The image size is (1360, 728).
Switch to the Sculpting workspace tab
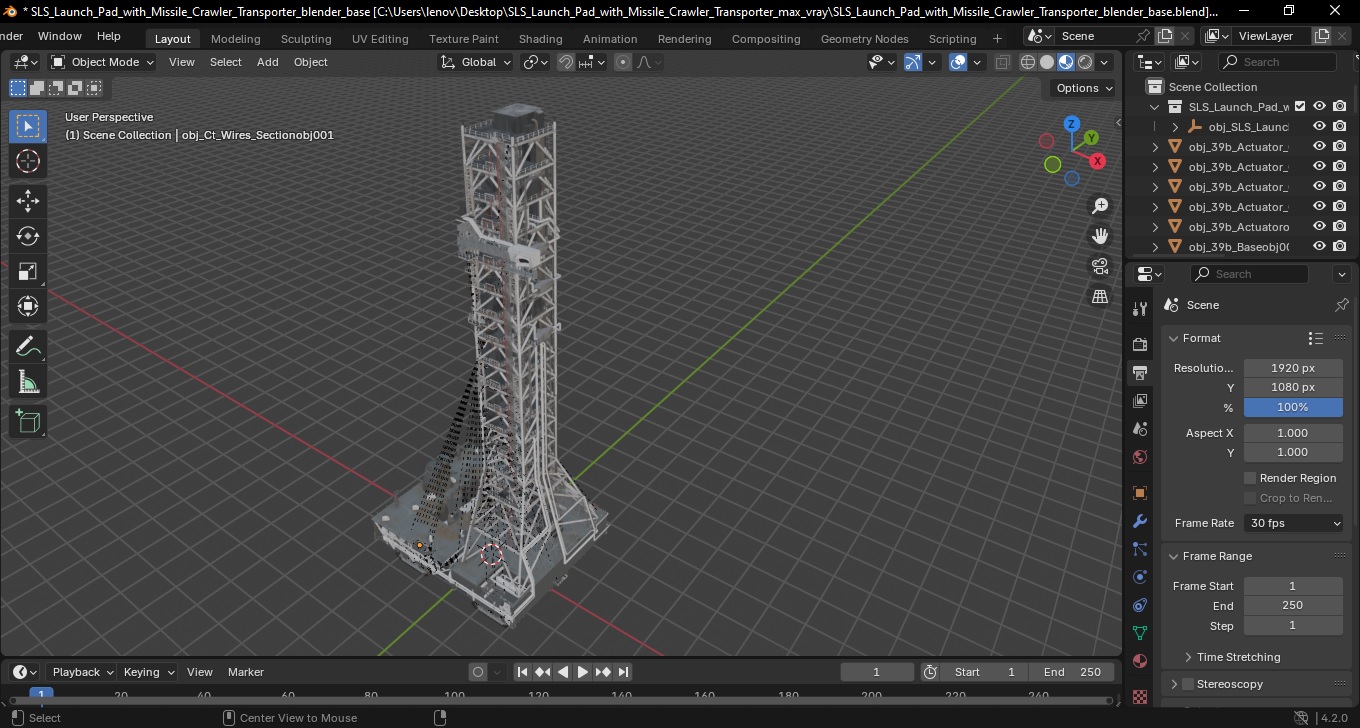(306, 39)
